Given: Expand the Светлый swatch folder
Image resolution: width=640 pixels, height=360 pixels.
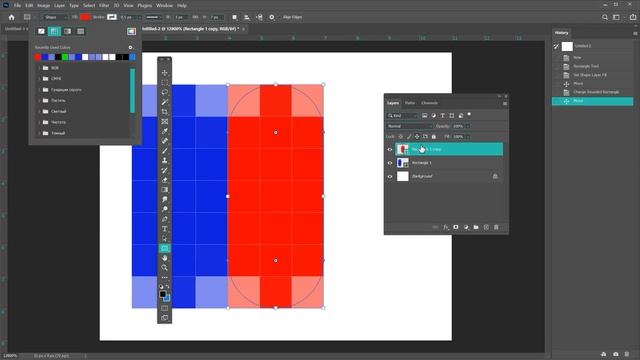Looking at the screenshot, I should coord(39,111).
